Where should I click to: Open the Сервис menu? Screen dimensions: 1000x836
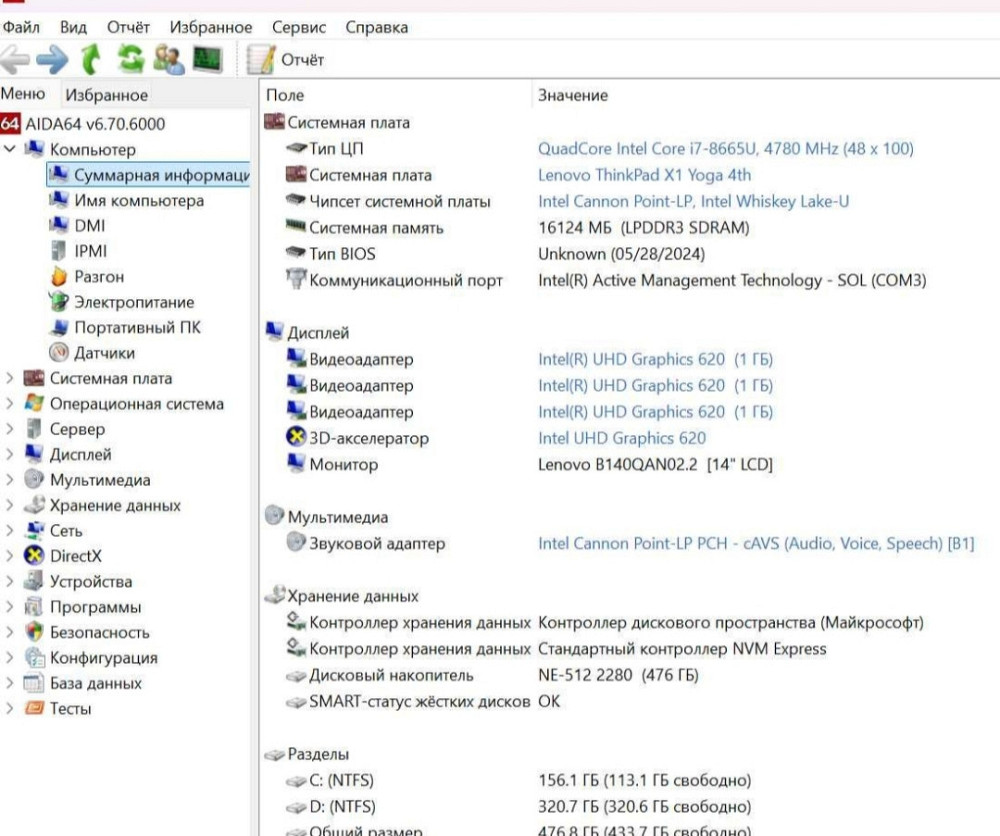click(x=299, y=27)
